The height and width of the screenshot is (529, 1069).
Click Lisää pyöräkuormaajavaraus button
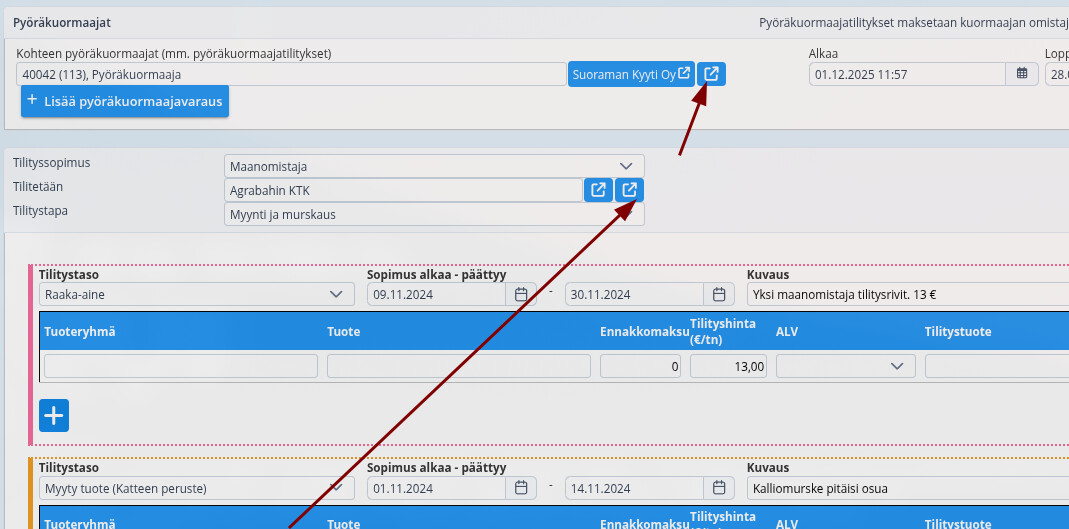click(125, 101)
